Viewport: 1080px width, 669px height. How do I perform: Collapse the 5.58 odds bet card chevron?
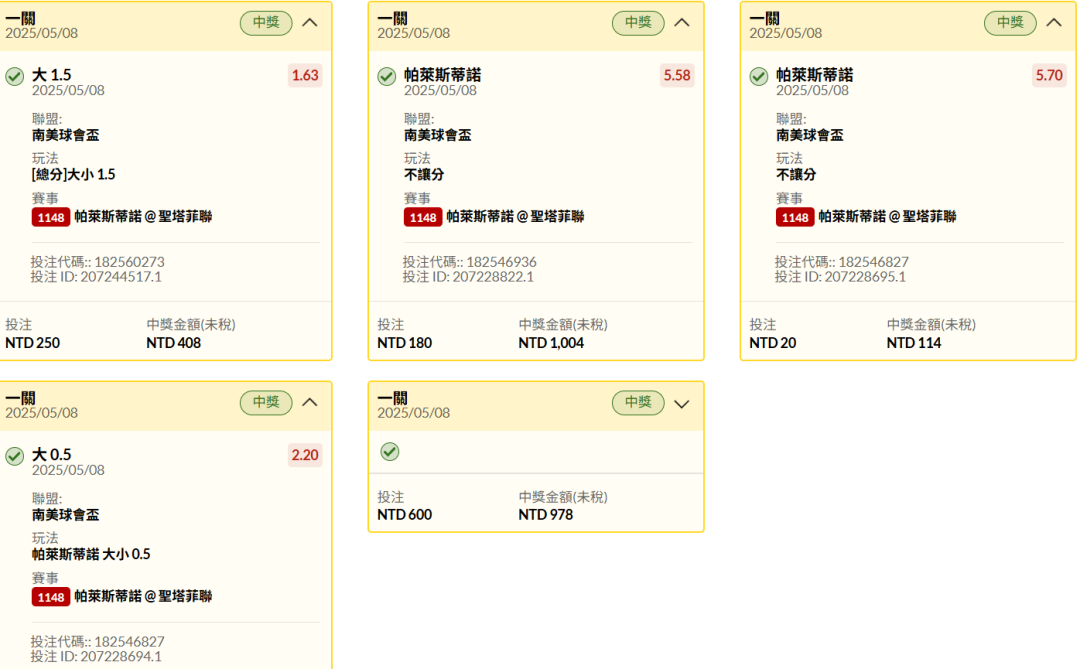pyautogui.click(x=682, y=23)
